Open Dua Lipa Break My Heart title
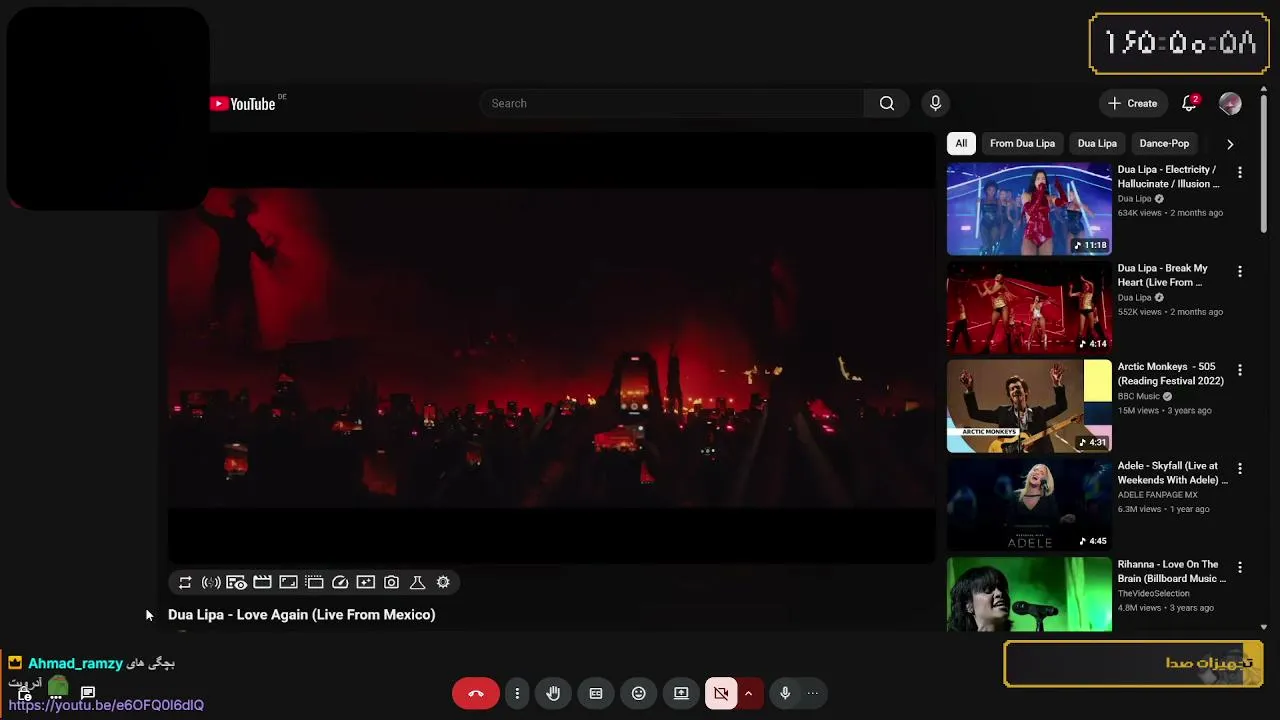The image size is (1280, 720). [1163, 275]
